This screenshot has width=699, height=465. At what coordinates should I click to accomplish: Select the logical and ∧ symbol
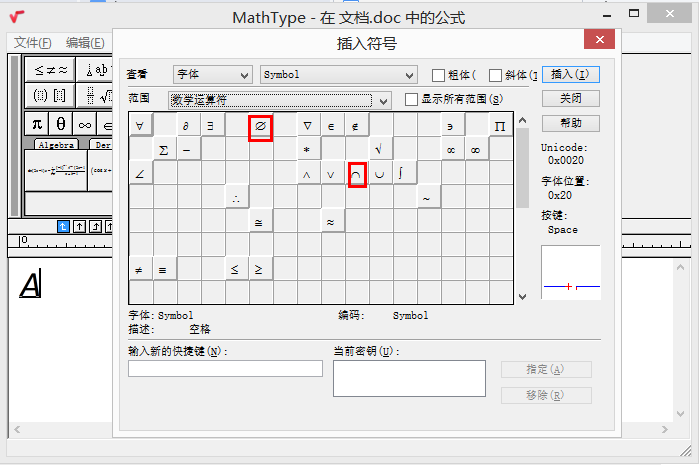tap(308, 173)
